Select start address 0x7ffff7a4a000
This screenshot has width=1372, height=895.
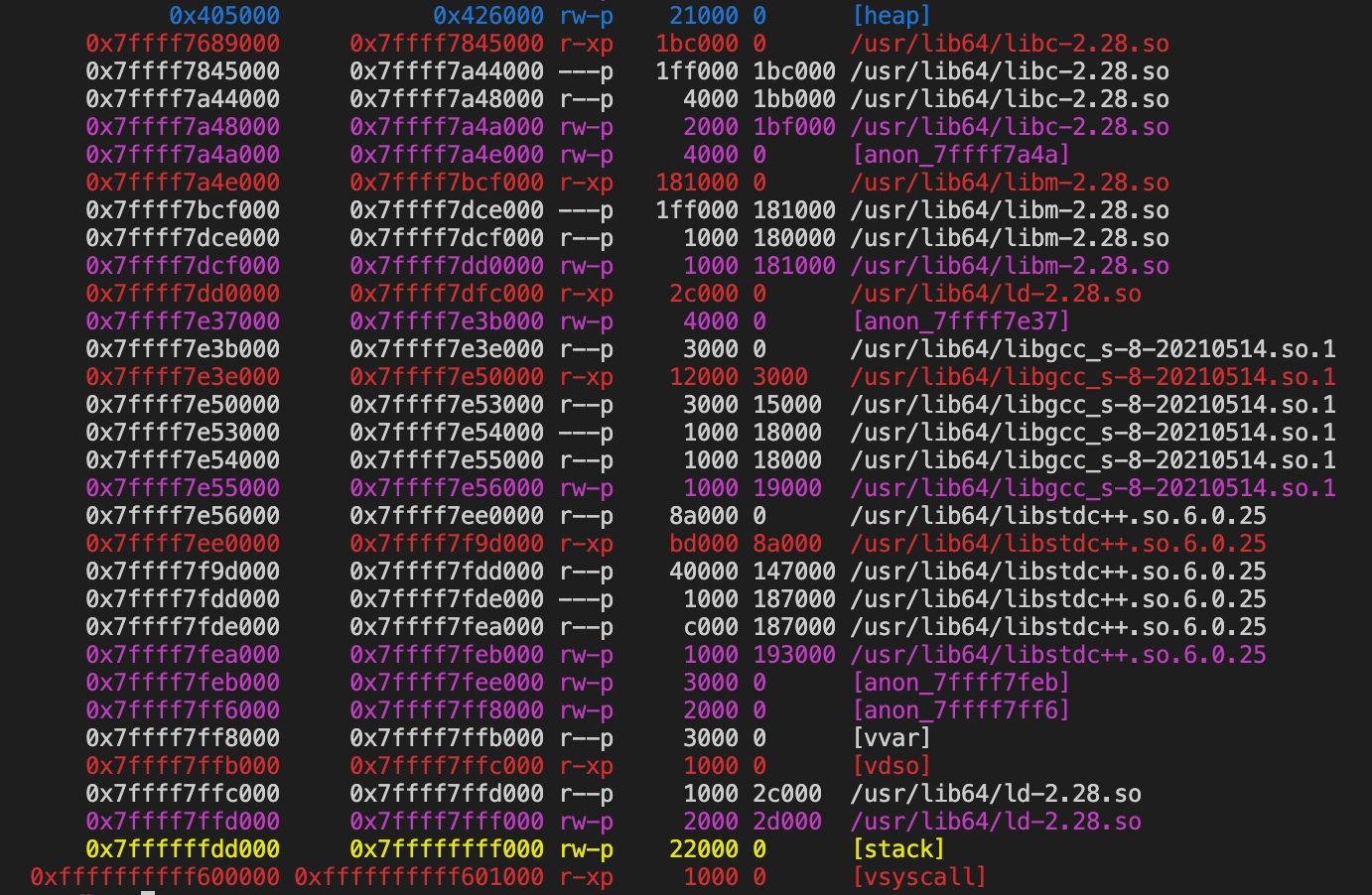coord(183,155)
